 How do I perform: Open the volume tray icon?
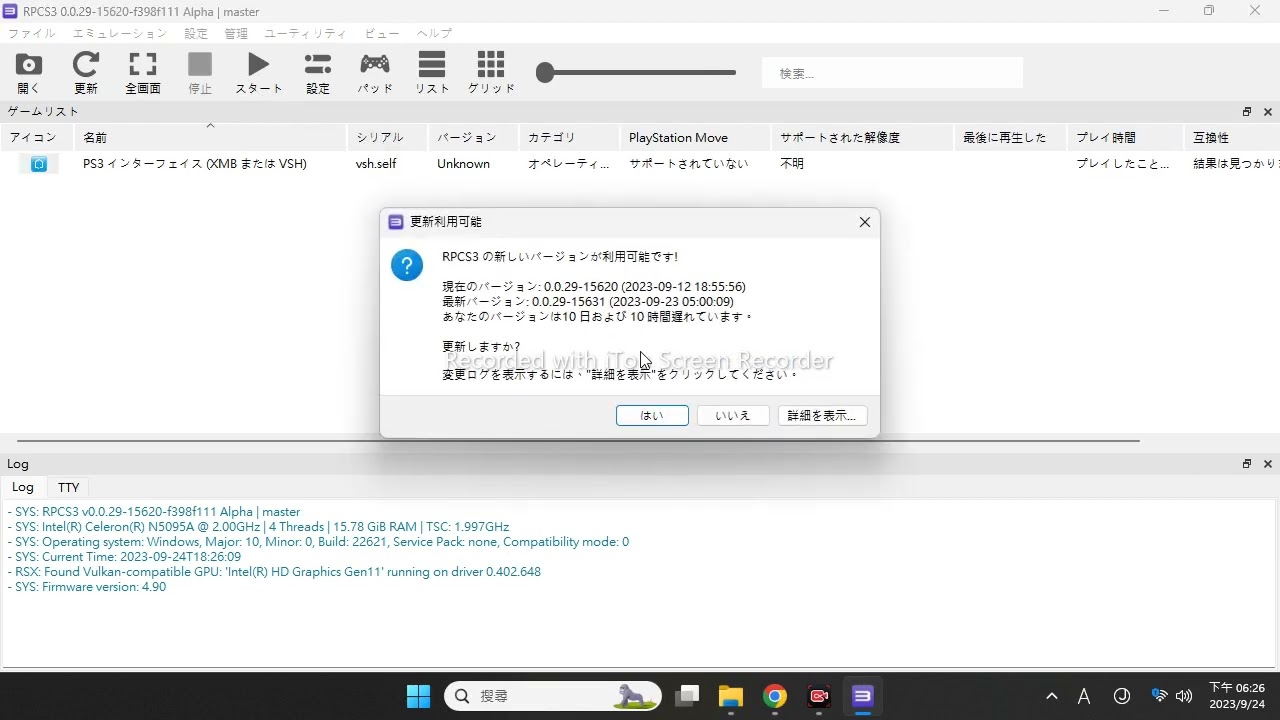pyautogui.click(x=1184, y=696)
